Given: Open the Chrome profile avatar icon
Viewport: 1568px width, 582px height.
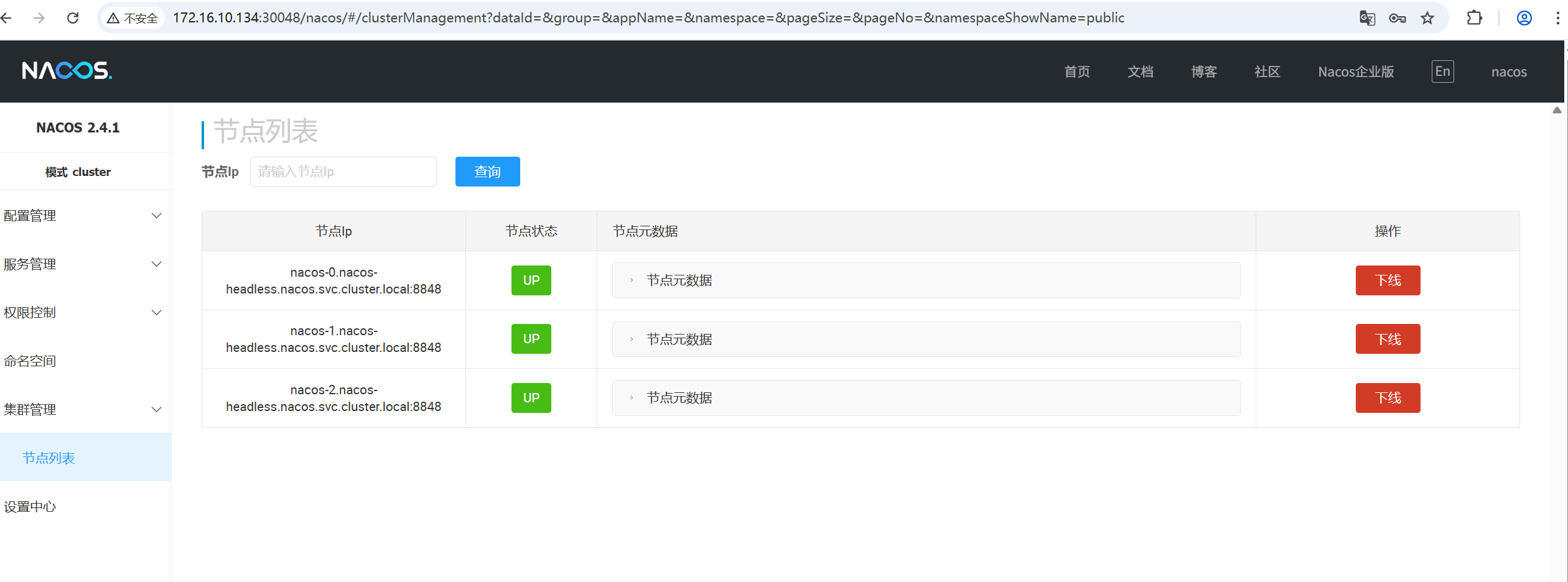Looking at the screenshot, I should [x=1524, y=18].
